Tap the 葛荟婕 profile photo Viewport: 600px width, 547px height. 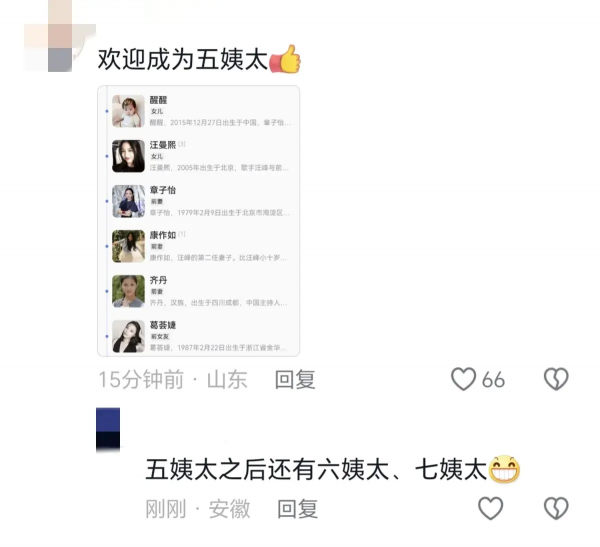pos(128,336)
